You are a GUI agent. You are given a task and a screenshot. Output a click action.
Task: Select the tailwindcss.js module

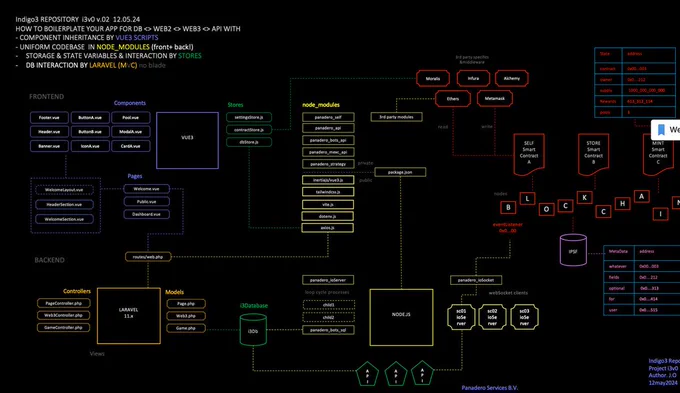click(x=328, y=192)
